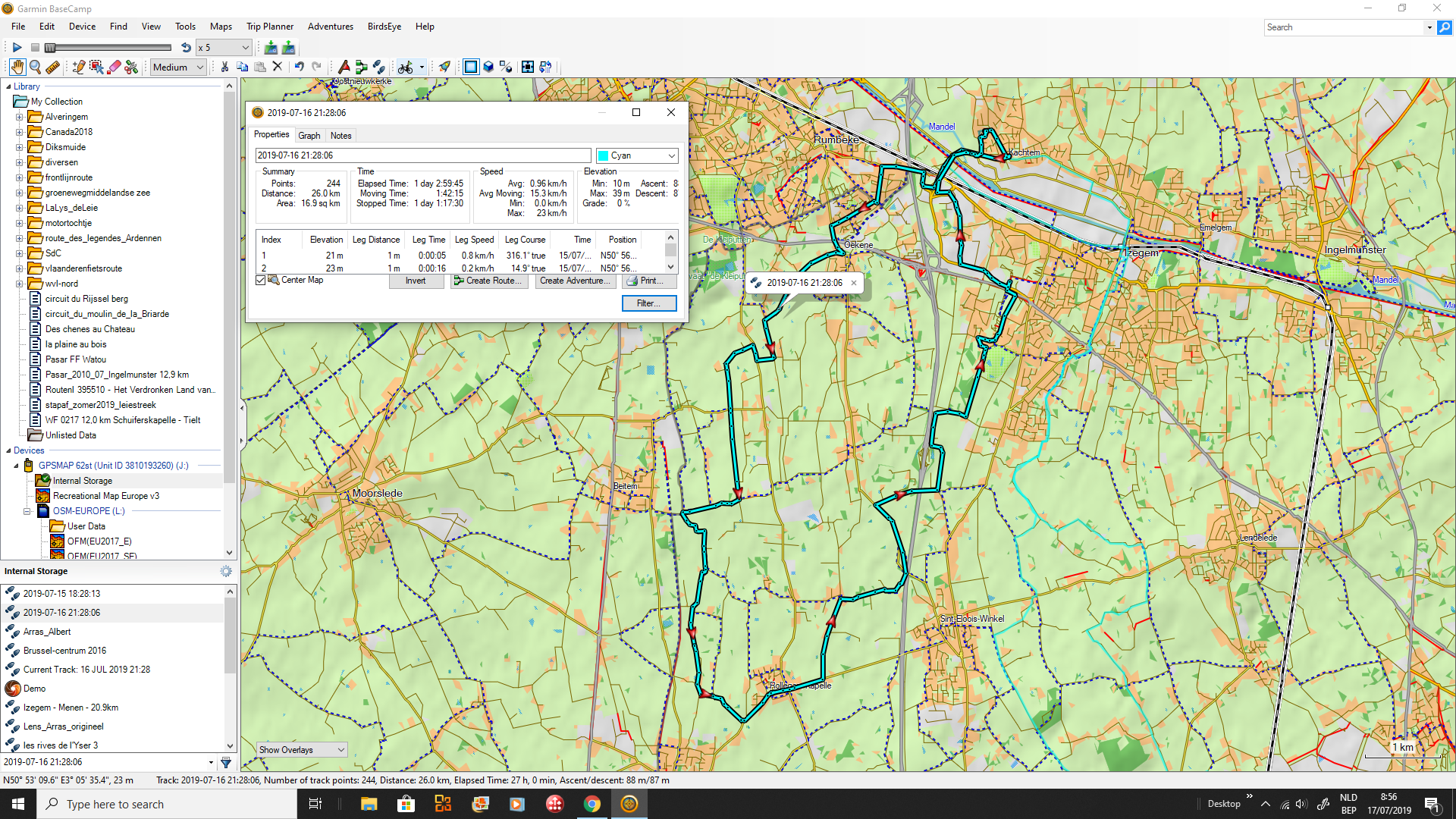Expand the frontlijnroute folder

click(19, 177)
